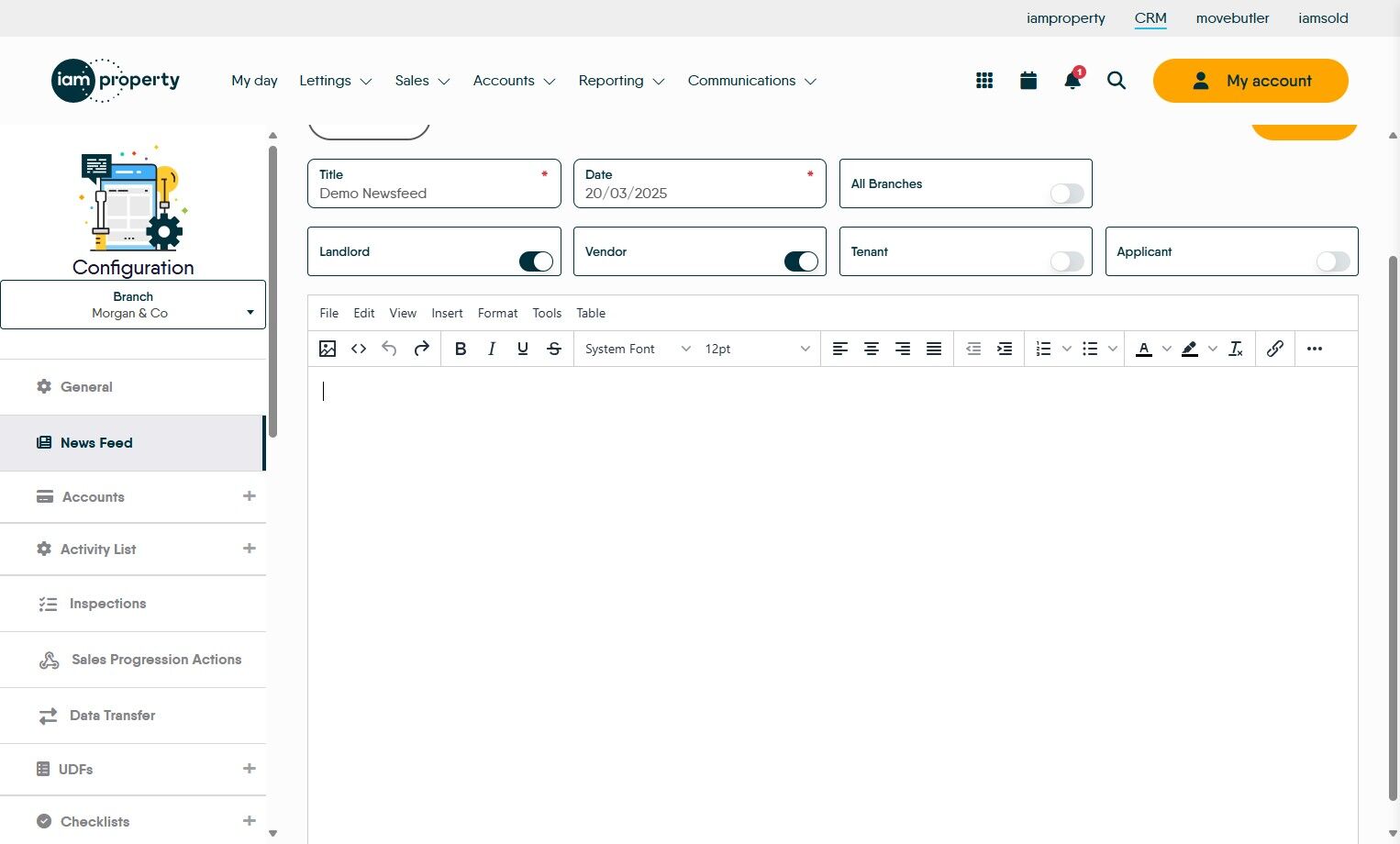Screen dimensions: 1400x844
Task: Increase the indent
Action: [x=1005, y=349]
